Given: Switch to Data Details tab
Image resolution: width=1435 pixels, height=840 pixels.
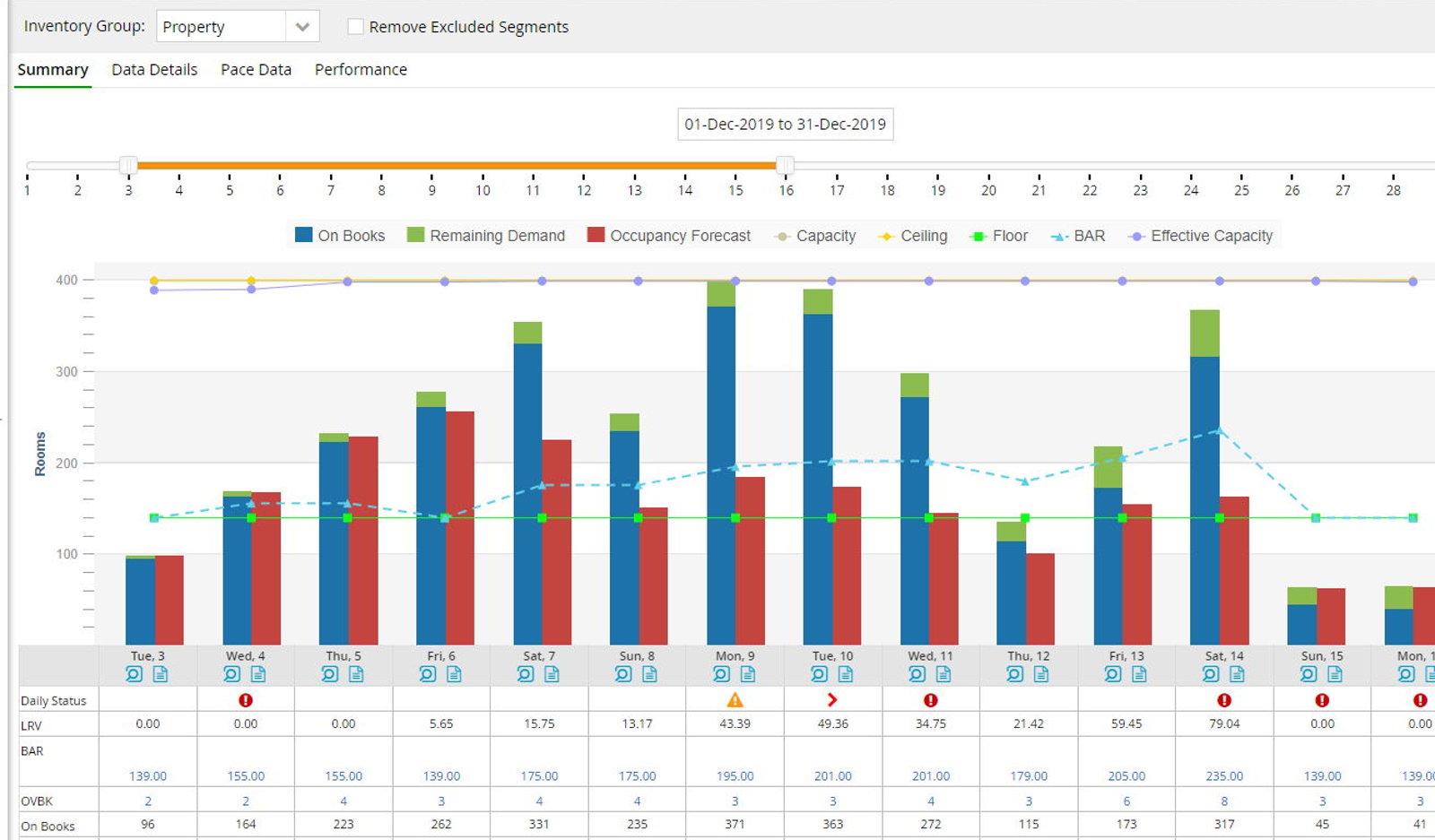Looking at the screenshot, I should (154, 70).
